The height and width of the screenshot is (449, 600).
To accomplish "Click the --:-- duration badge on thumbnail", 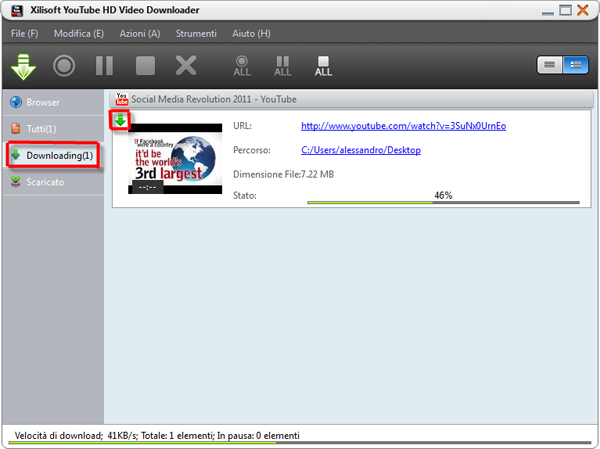I will tap(147, 187).
